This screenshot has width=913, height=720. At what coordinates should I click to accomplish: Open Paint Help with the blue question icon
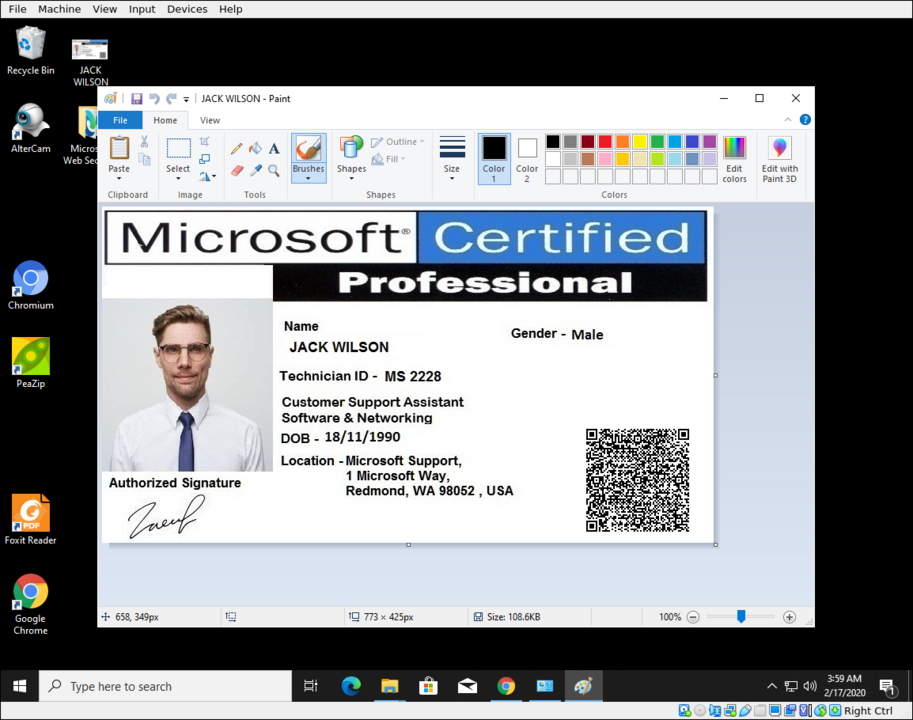click(805, 119)
